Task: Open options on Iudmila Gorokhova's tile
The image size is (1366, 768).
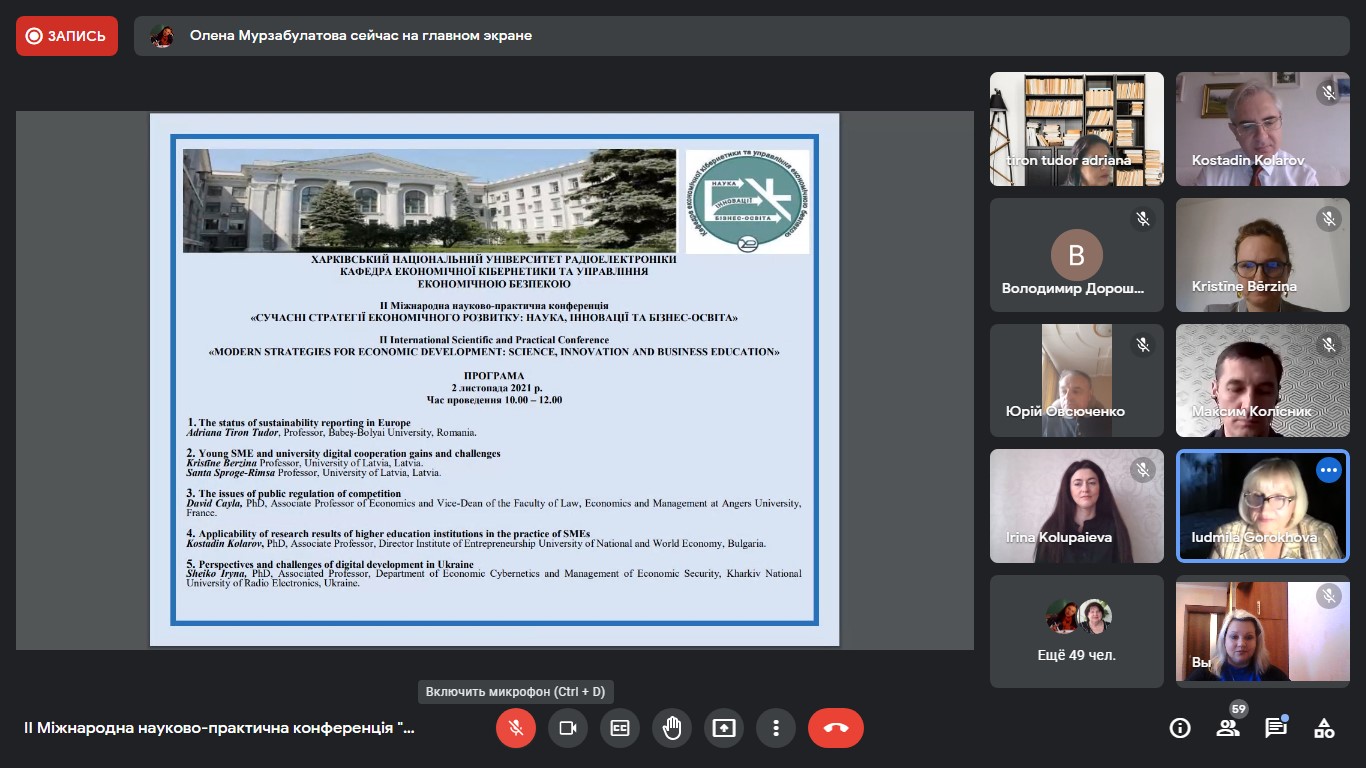Action: 1328,470
